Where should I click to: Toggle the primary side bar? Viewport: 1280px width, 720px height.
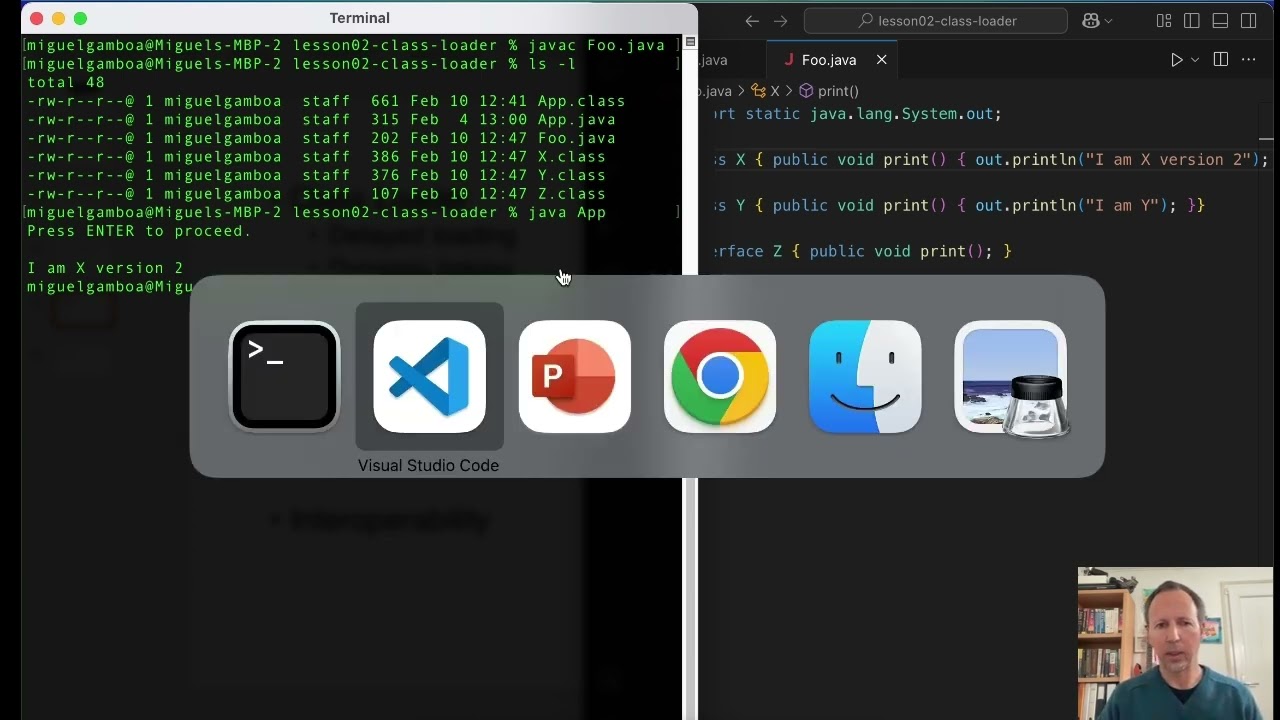pos(1192,21)
